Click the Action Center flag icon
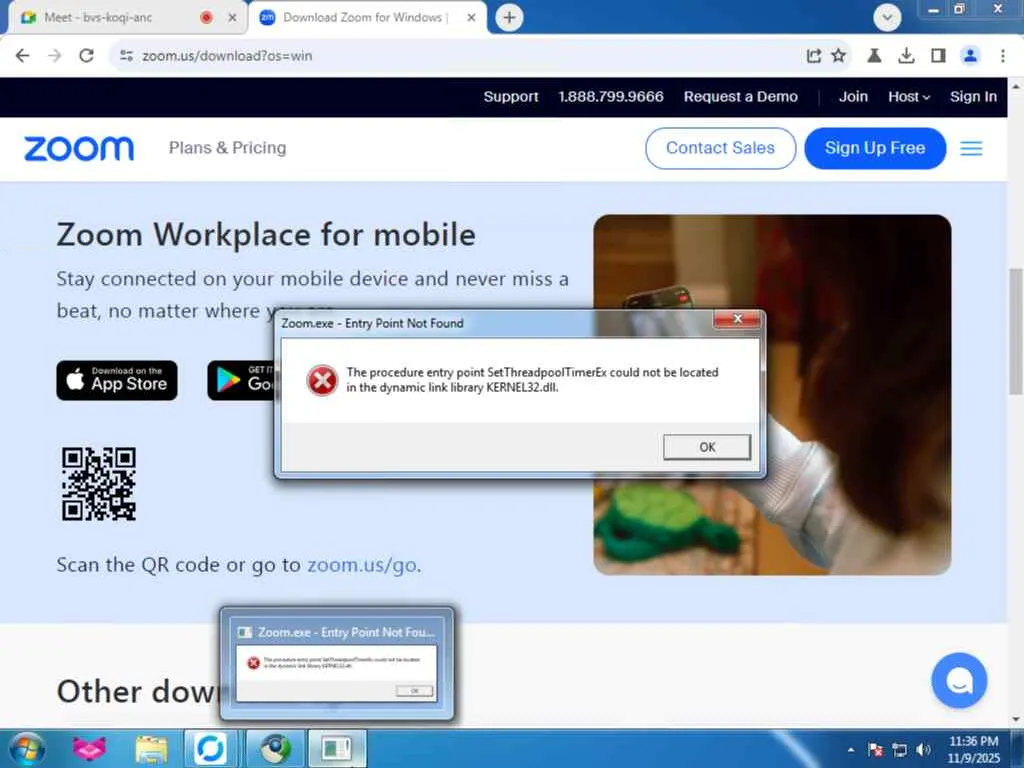This screenshot has height=768, width=1024. click(x=875, y=750)
